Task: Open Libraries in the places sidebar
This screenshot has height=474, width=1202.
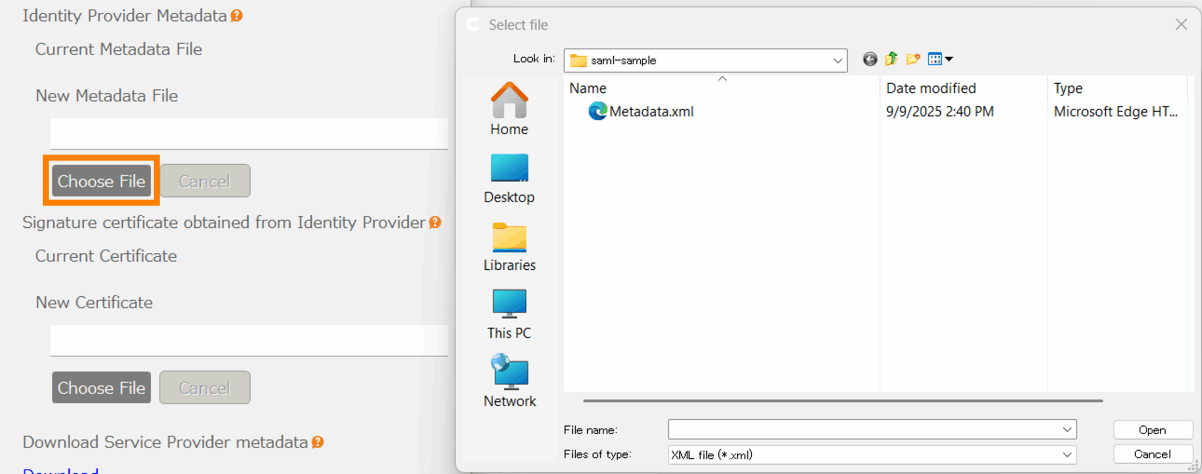Action: click(509, 246)
